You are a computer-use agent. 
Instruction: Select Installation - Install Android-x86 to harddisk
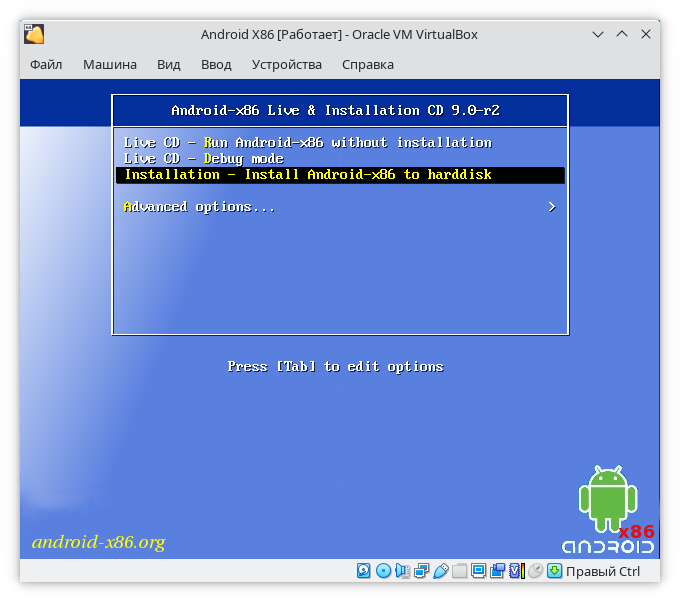click(308, 175)
